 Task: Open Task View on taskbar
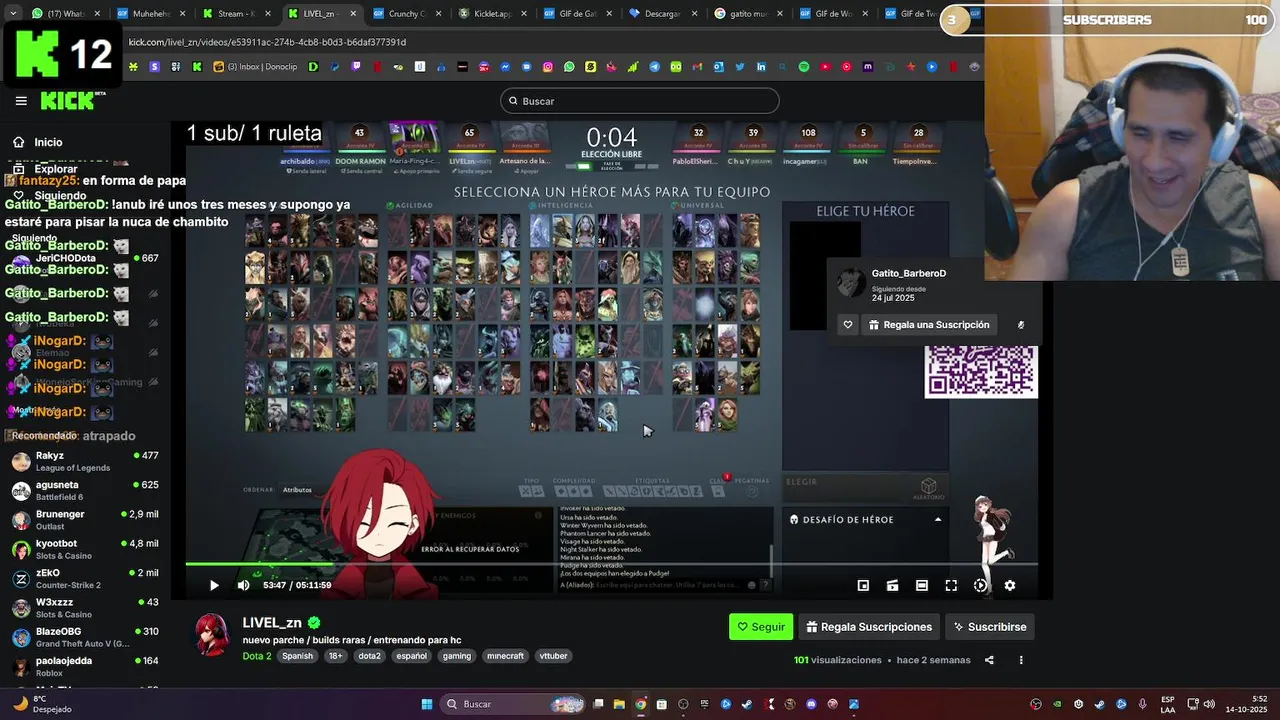(598, 704)
